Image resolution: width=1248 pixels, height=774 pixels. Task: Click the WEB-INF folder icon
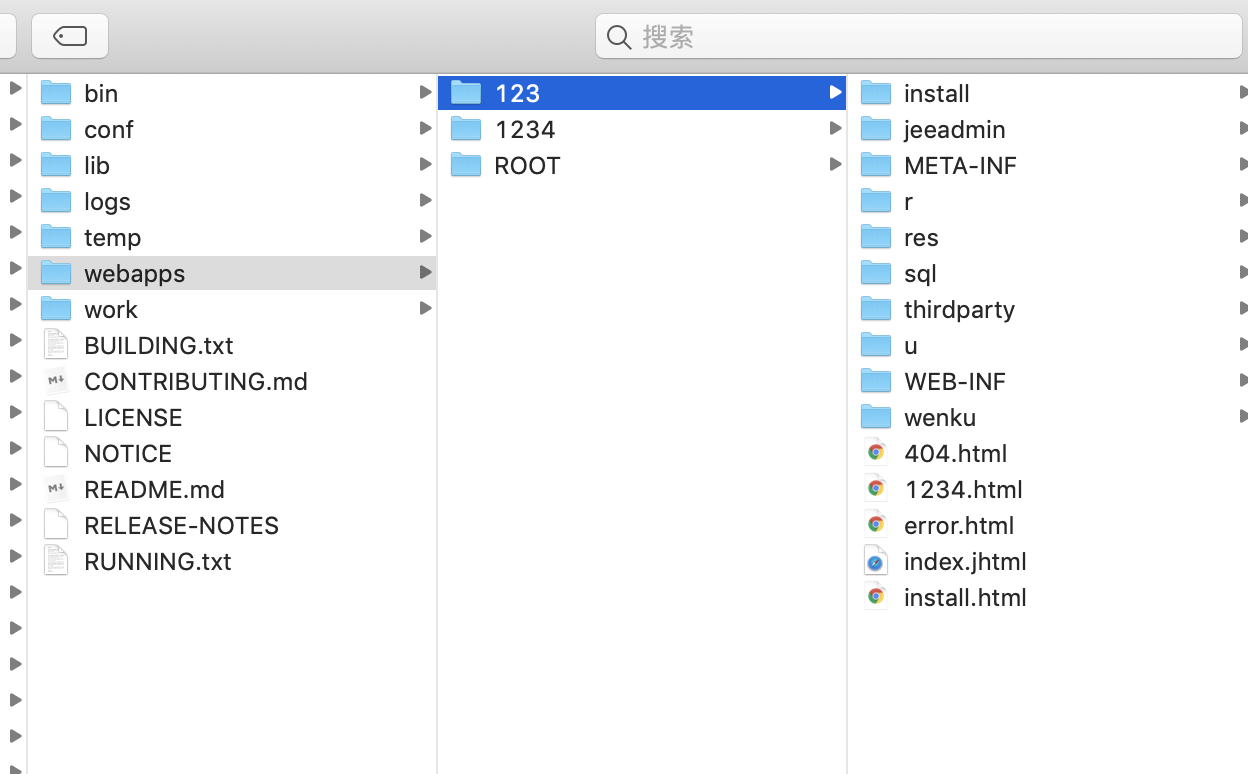click(x=876, y=381)
